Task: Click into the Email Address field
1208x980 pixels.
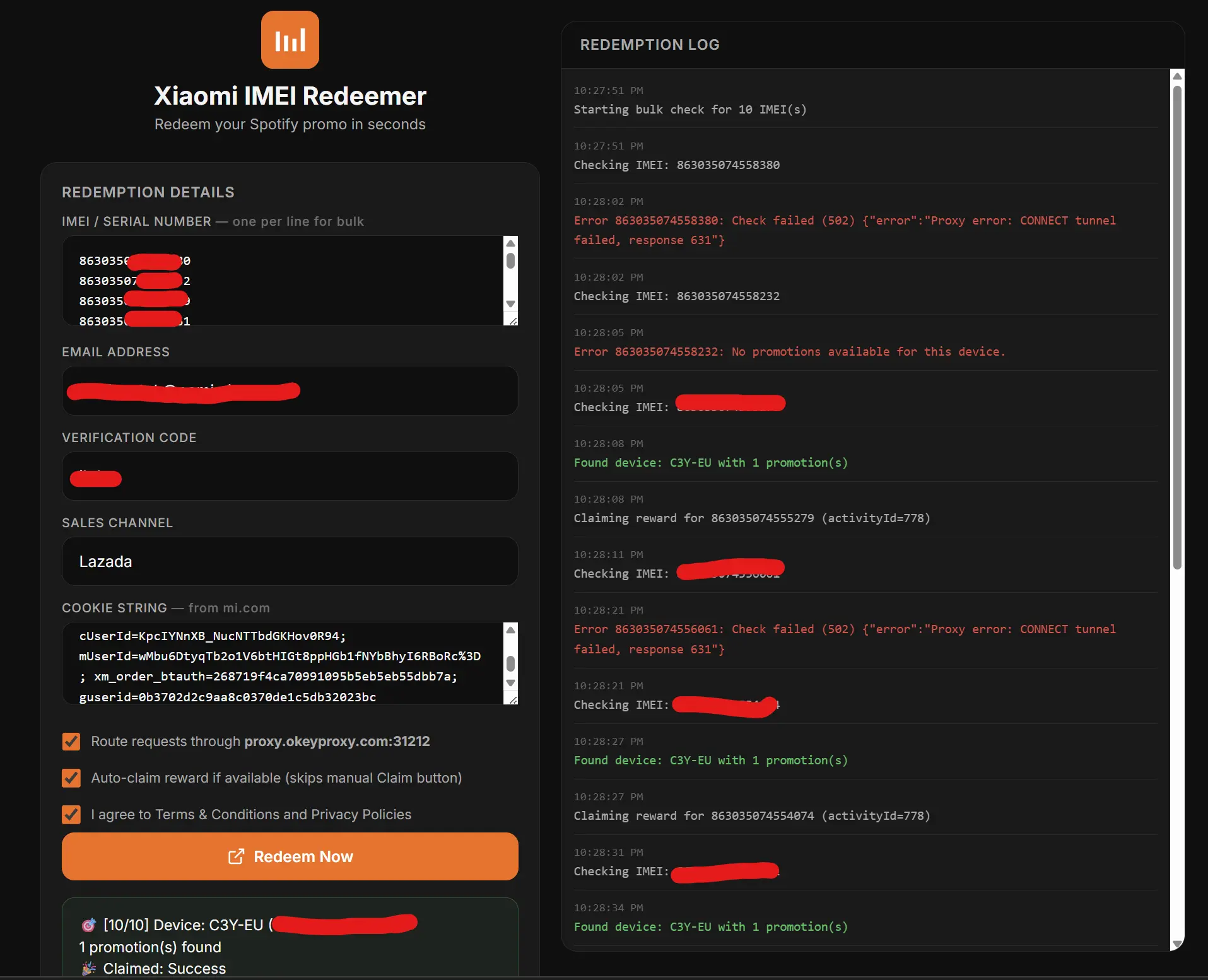Action: (290, 391)
